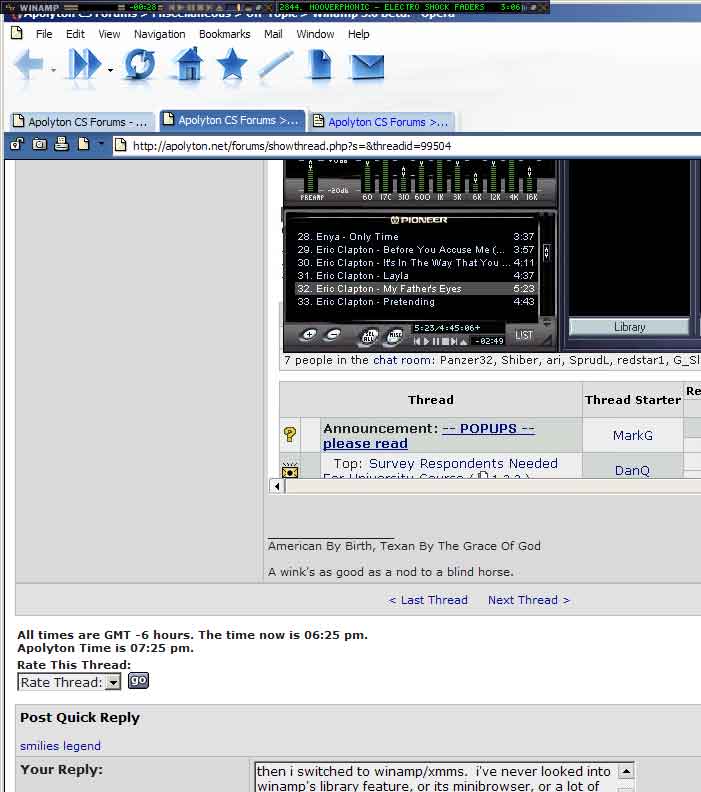Image resolution: width=701 pixels, height=792 pixels.
Task: Switch to the third tab with blue title
Action: coord(381,122)
